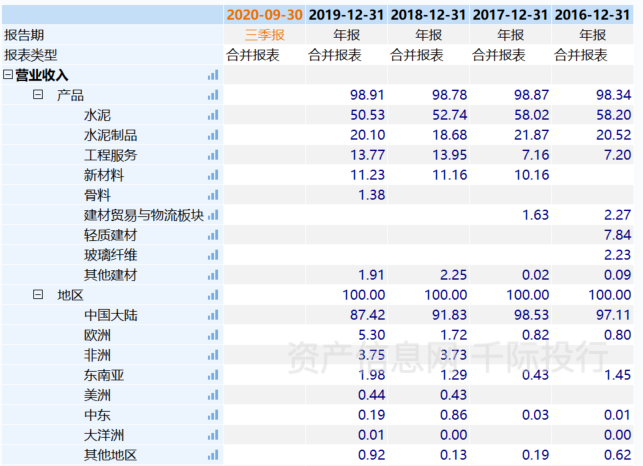
Task: Show the chart for the 营业收入 row
Action: [212, 75]
